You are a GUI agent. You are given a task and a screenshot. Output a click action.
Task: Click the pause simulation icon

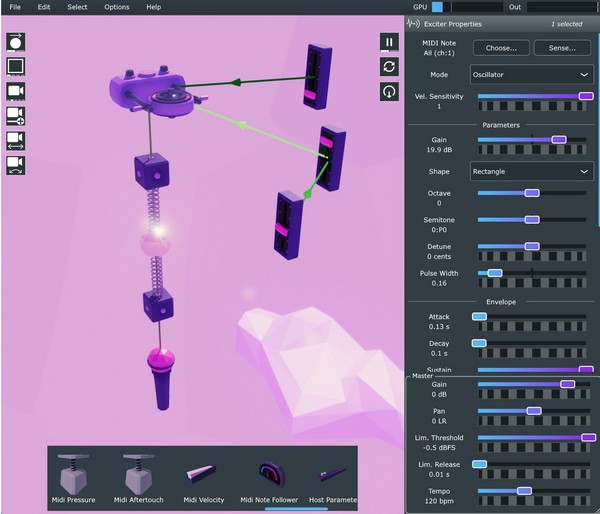click(x=389, y=42)
